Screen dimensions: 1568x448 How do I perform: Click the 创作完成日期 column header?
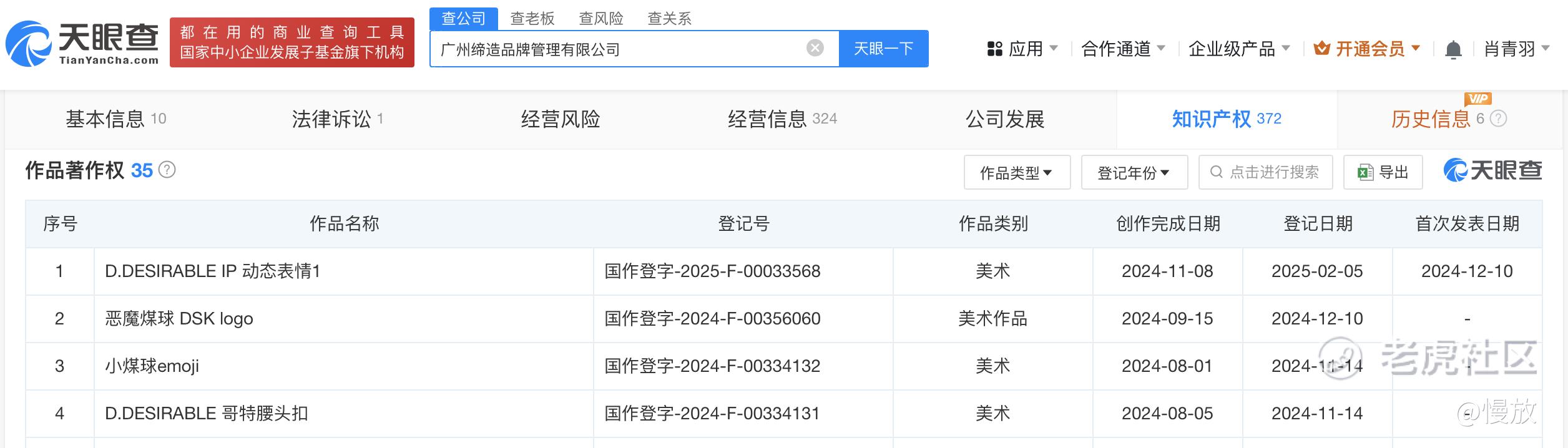1168,223
